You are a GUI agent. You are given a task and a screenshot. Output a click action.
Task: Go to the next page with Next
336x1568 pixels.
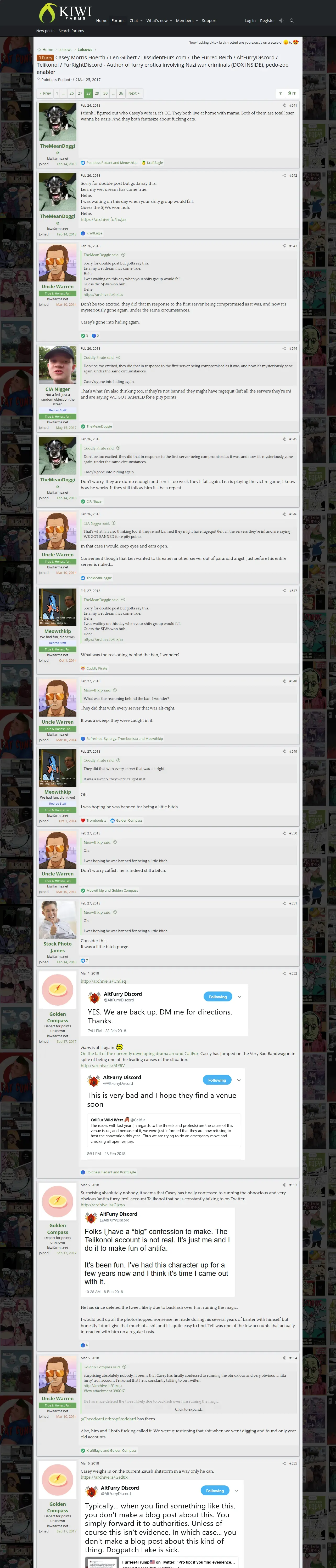[134, 93]
